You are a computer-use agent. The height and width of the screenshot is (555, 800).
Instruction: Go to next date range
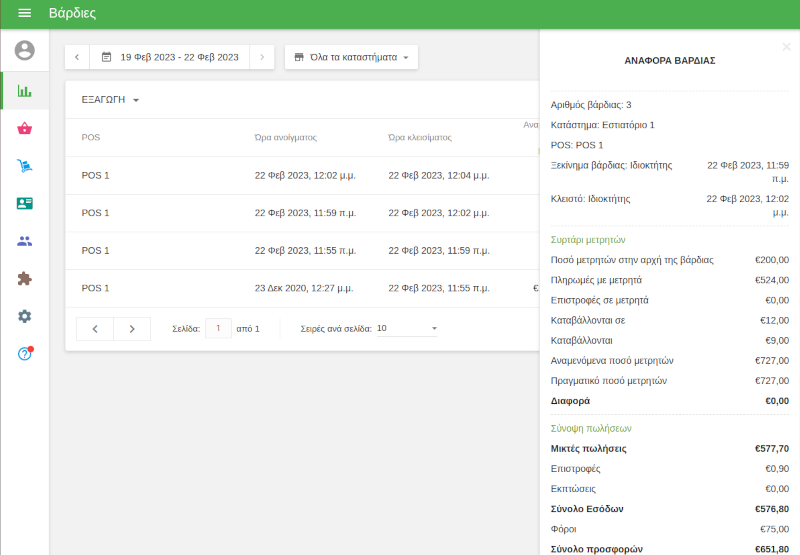262,57
